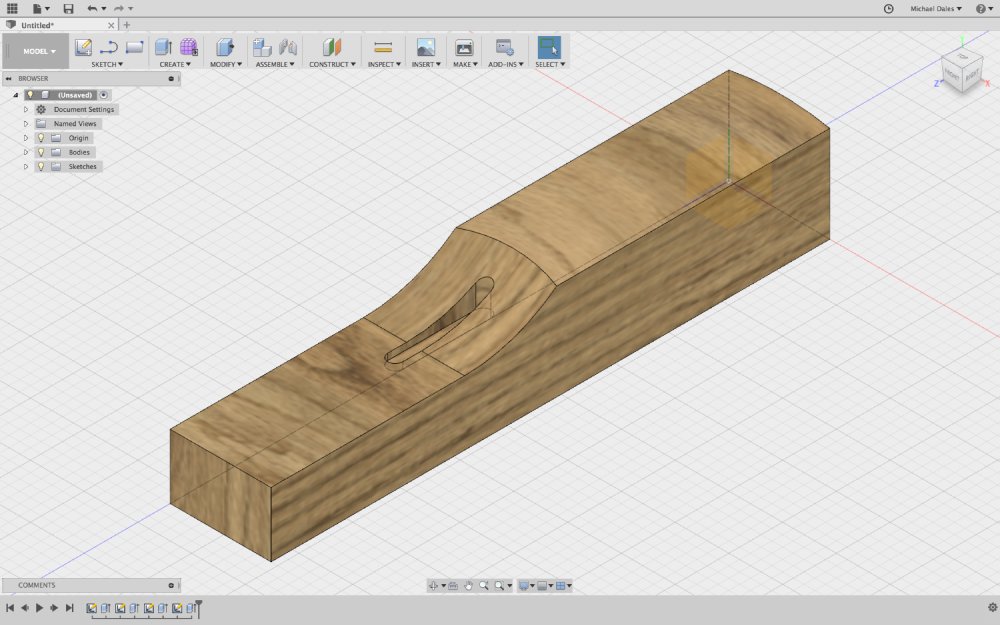Screen dimensions: 1000x625
Task: Open the help question mark icon
Action: point(980,8)
